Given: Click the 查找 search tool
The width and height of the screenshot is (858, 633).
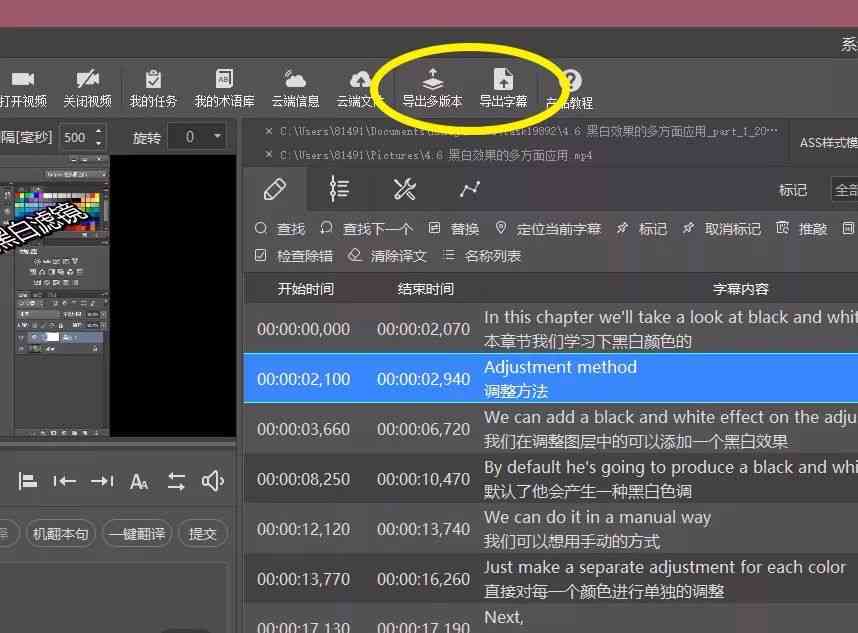Looking at the screenshot, I should tap(280, 229).
